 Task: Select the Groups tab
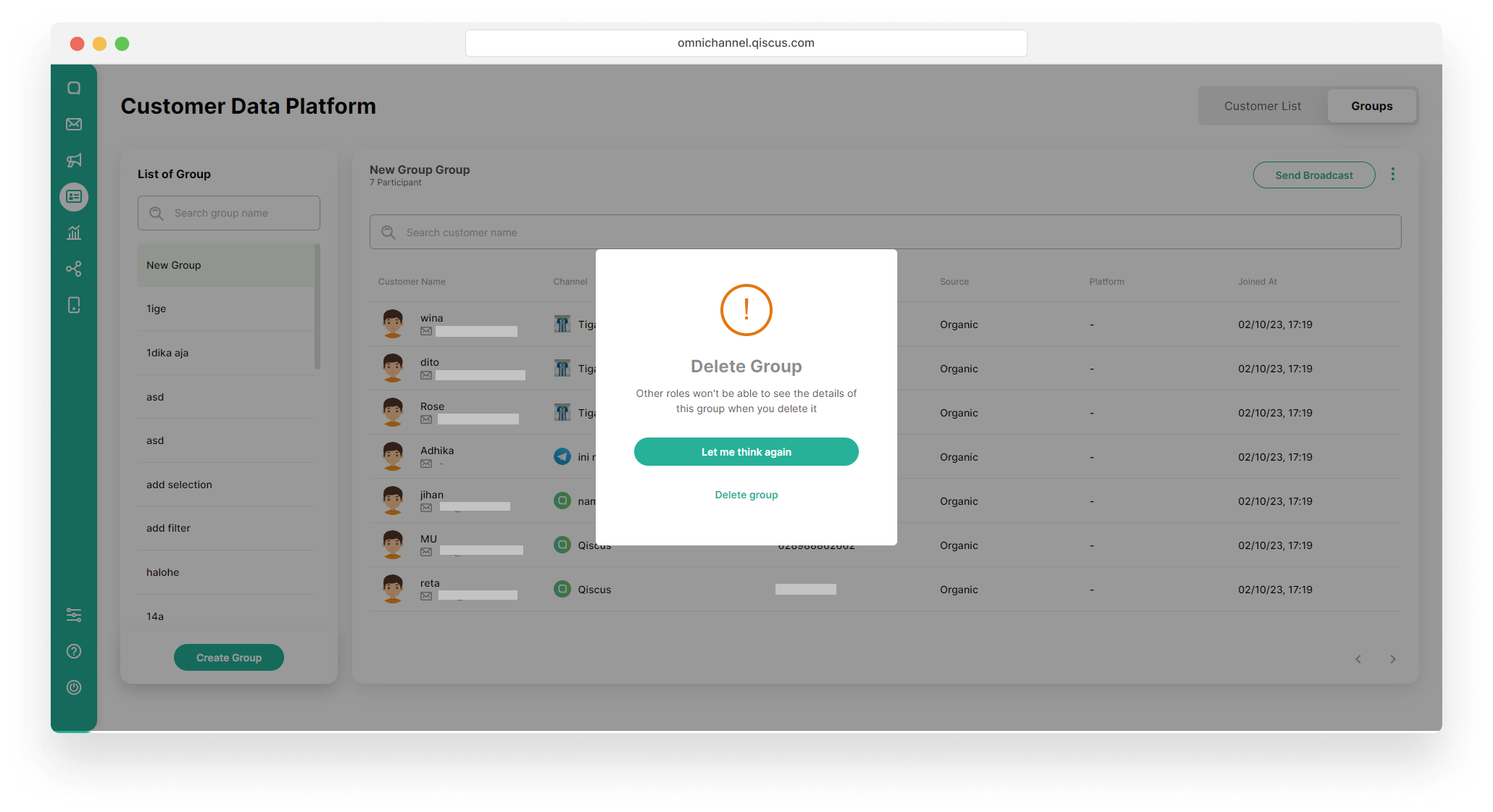[1371, 106]
